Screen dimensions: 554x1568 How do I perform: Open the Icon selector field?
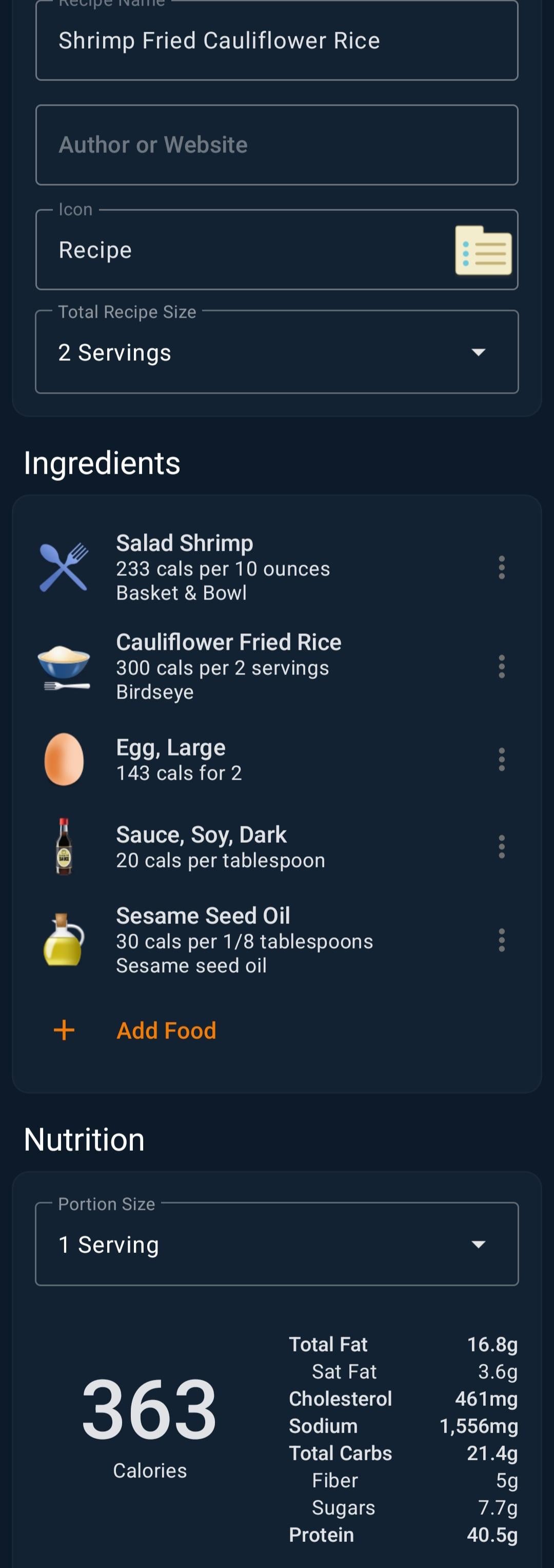point(243,250)
